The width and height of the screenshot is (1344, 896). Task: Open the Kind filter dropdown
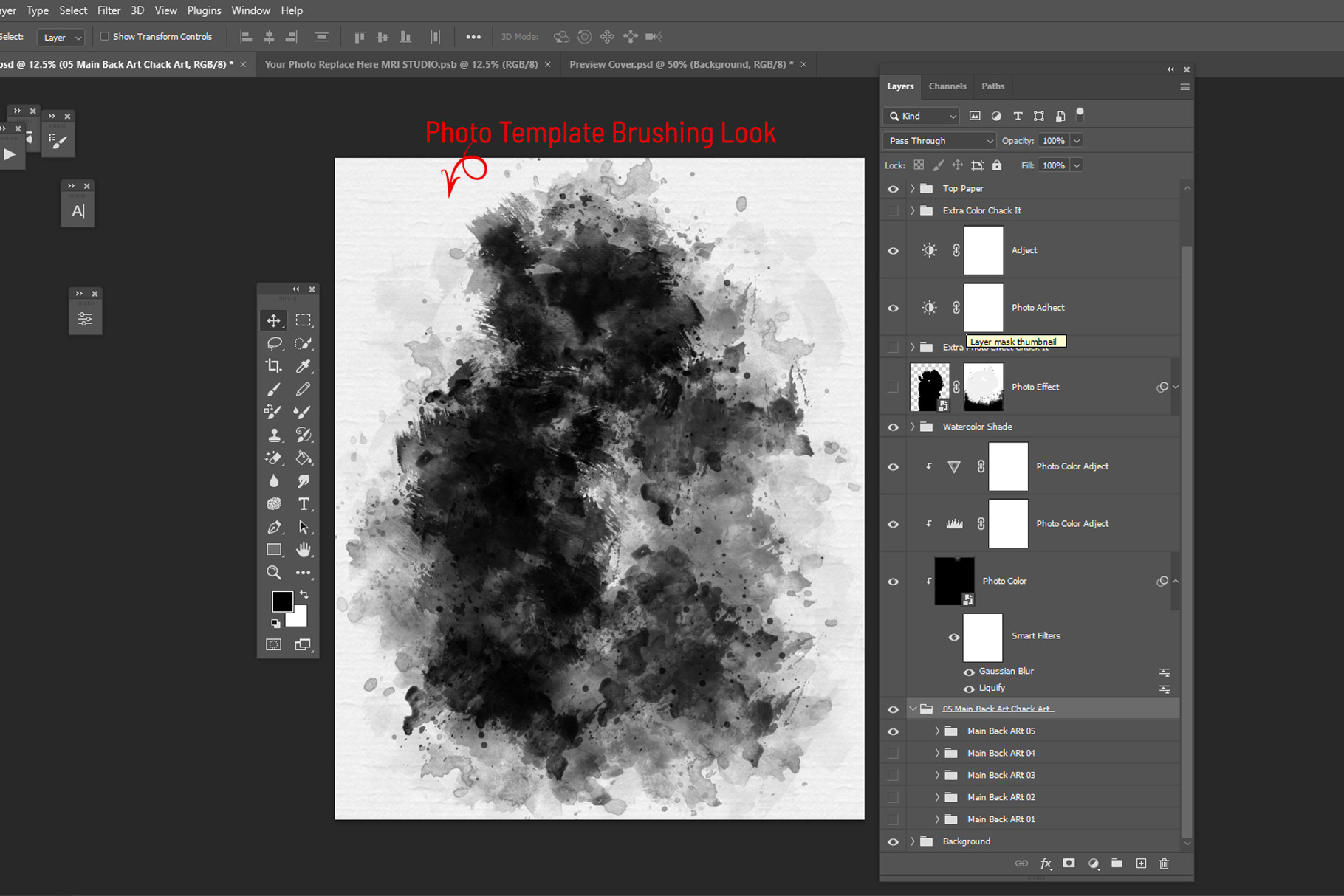click(x=922, y=116)
